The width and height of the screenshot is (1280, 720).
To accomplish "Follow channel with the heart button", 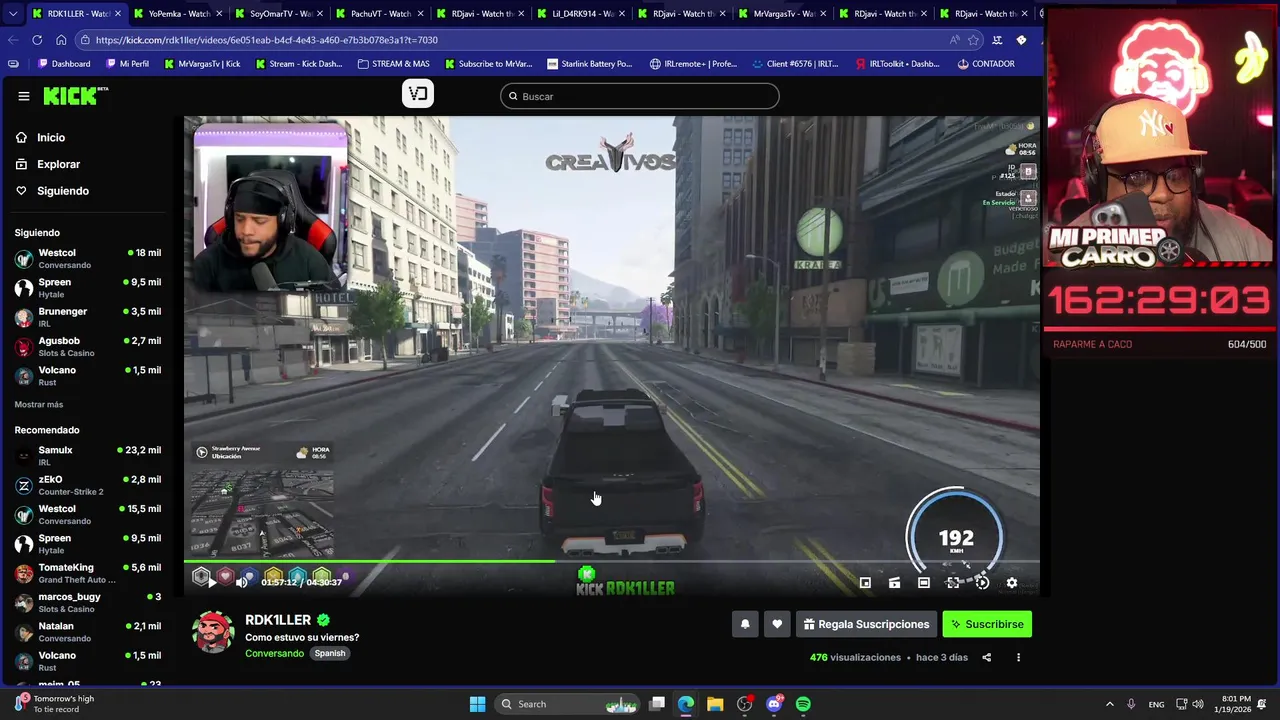I will [777, 624].
